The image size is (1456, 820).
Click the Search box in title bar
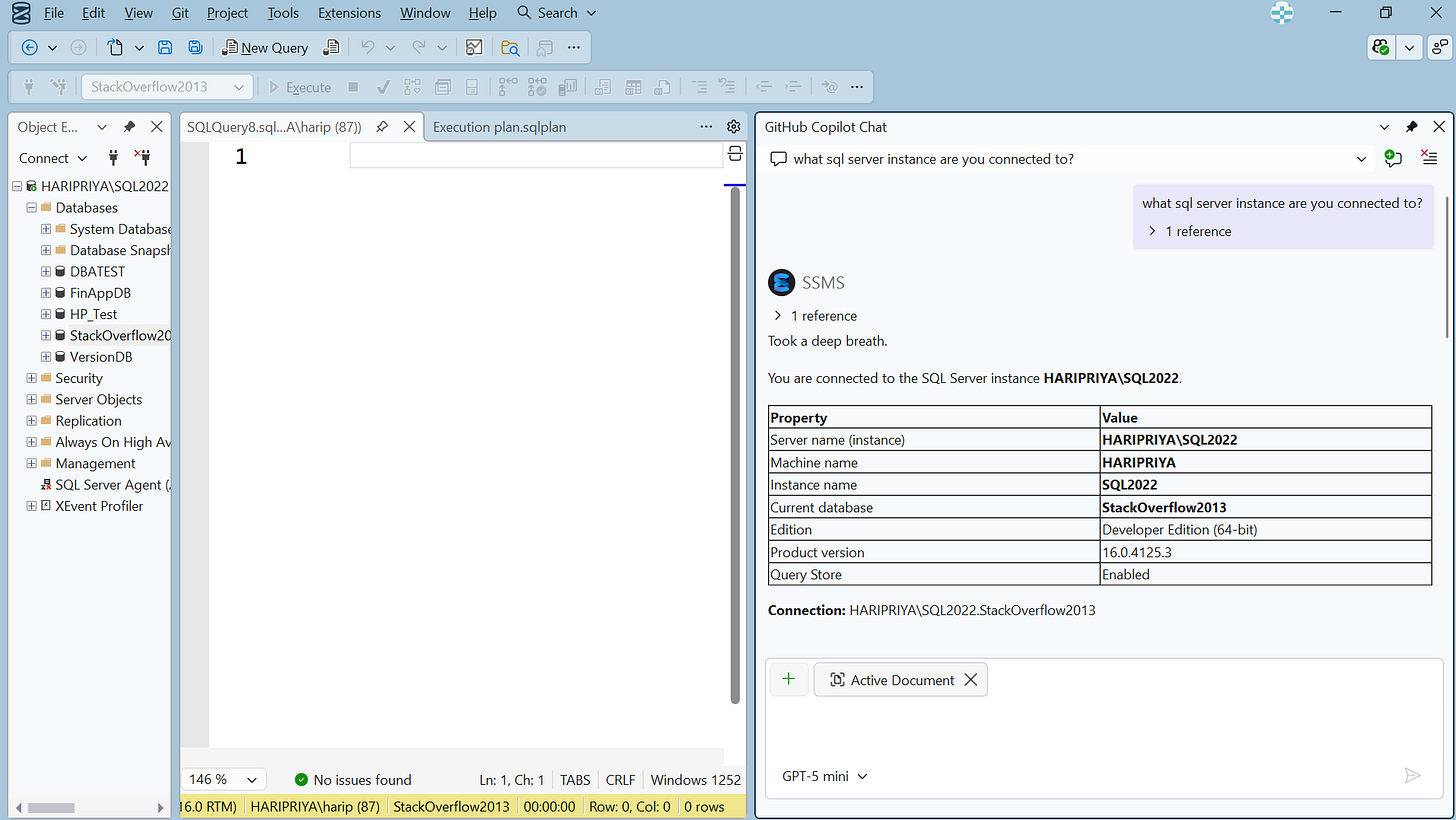tap(556, 13)
